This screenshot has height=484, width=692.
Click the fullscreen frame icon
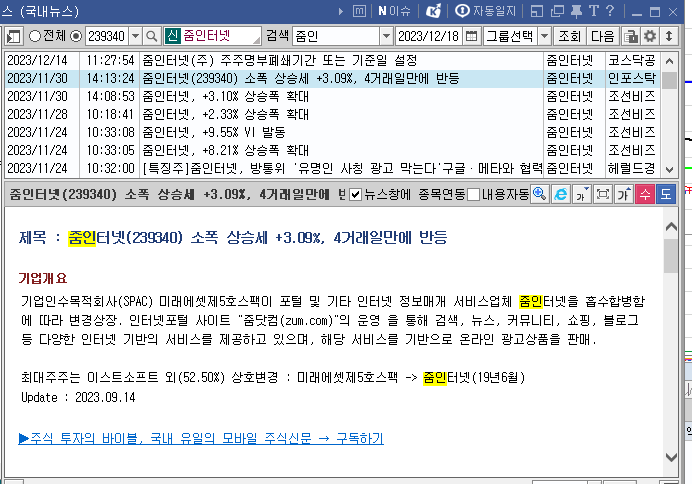(x=603, y=194)
